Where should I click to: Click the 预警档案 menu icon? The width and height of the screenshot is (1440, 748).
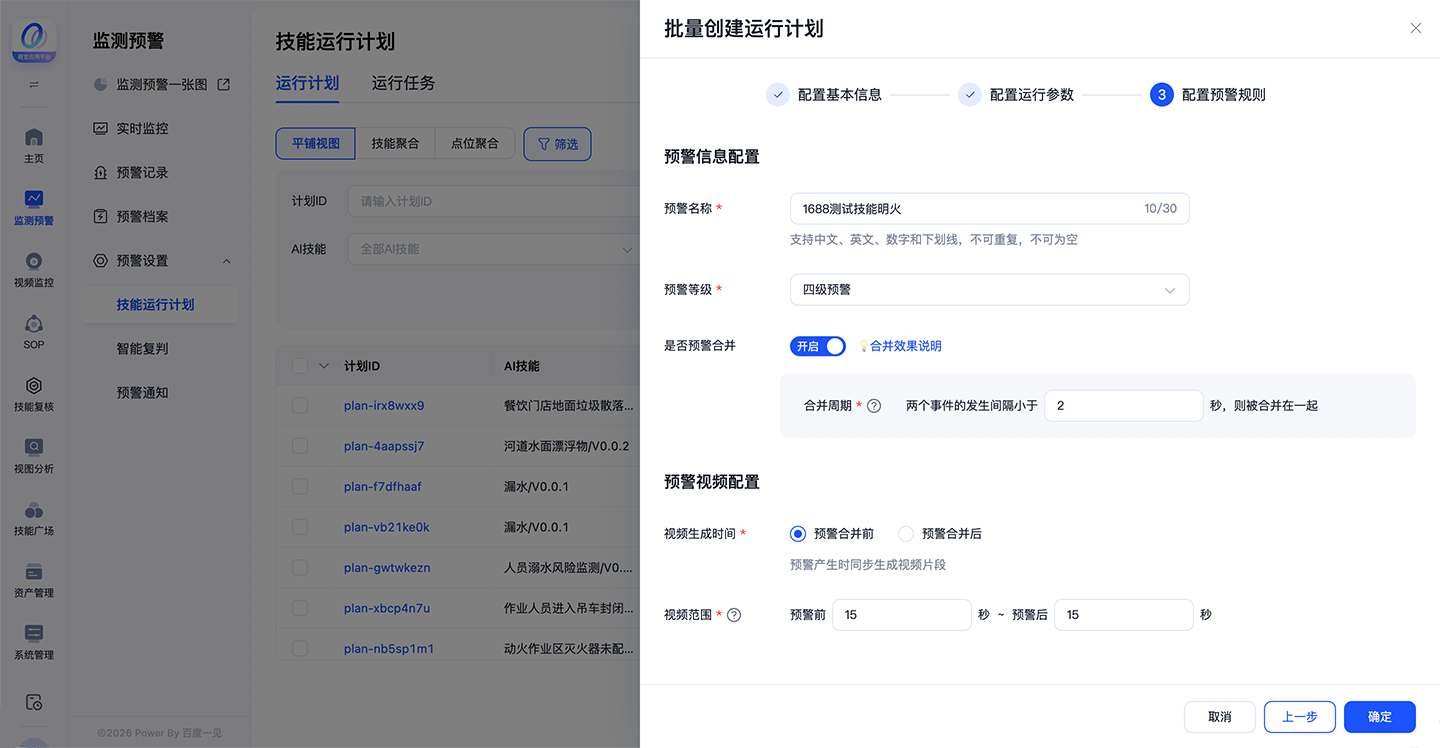tap(100, 217)
